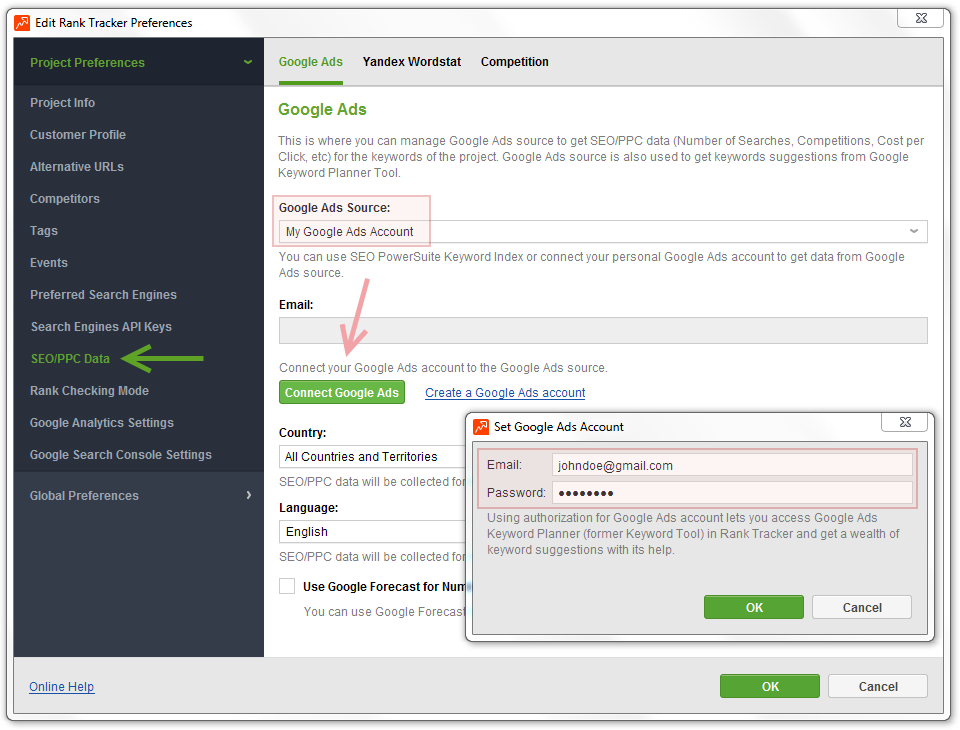Click Cancel in the Preferences window footer
The width and height of the screenshot is (960, 730).
[x=878, y=687]
